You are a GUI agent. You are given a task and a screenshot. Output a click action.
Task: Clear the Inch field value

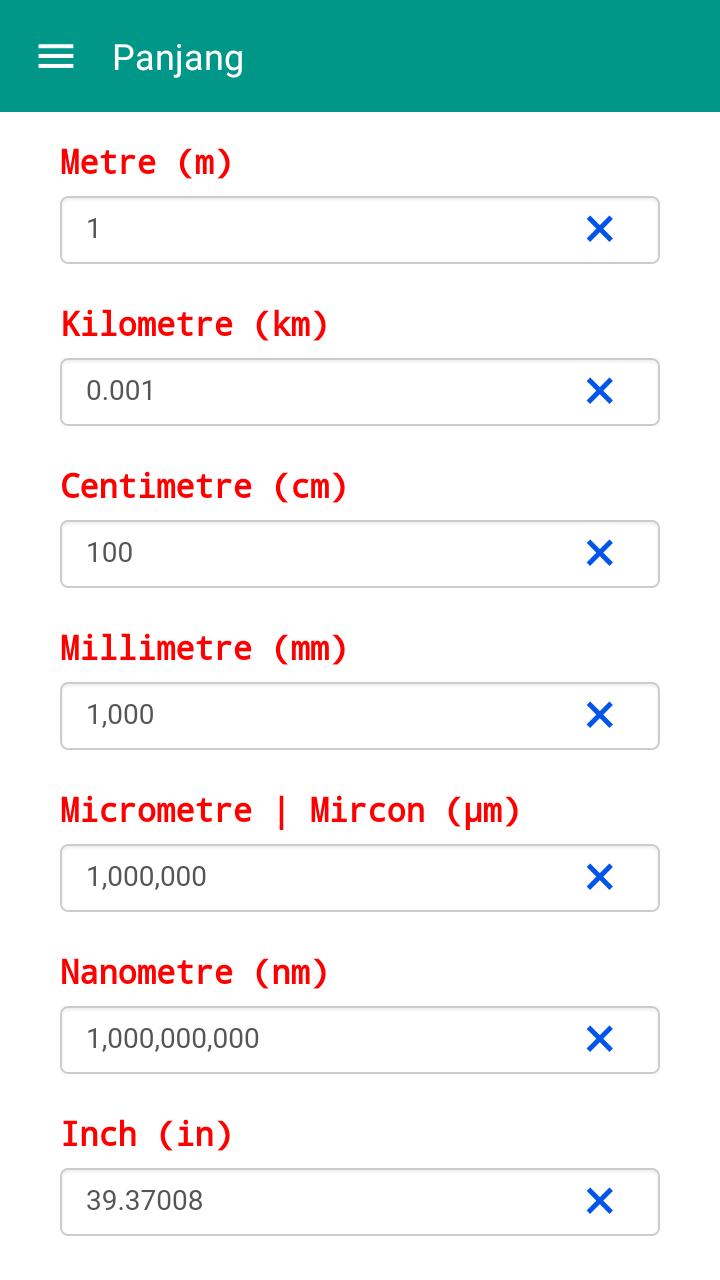click(599, 1202)
